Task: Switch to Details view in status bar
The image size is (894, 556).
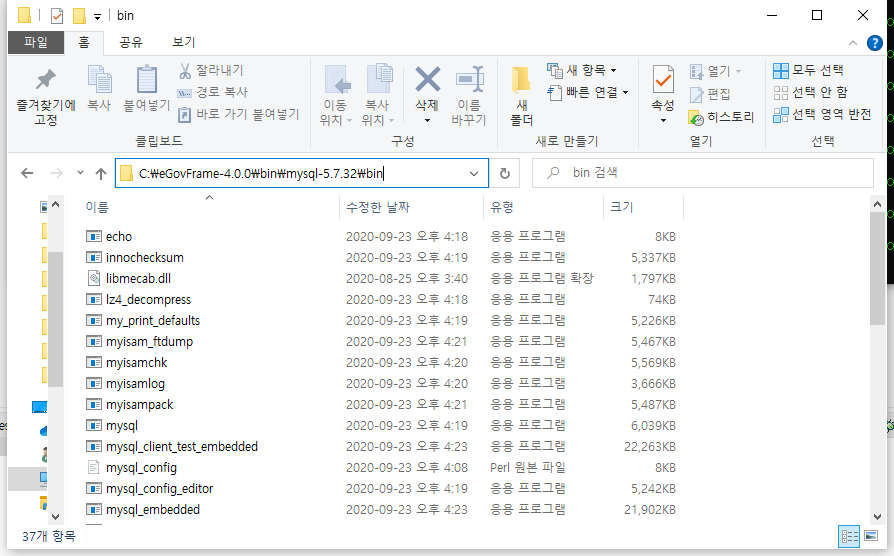Action: [x=849, y=536]
